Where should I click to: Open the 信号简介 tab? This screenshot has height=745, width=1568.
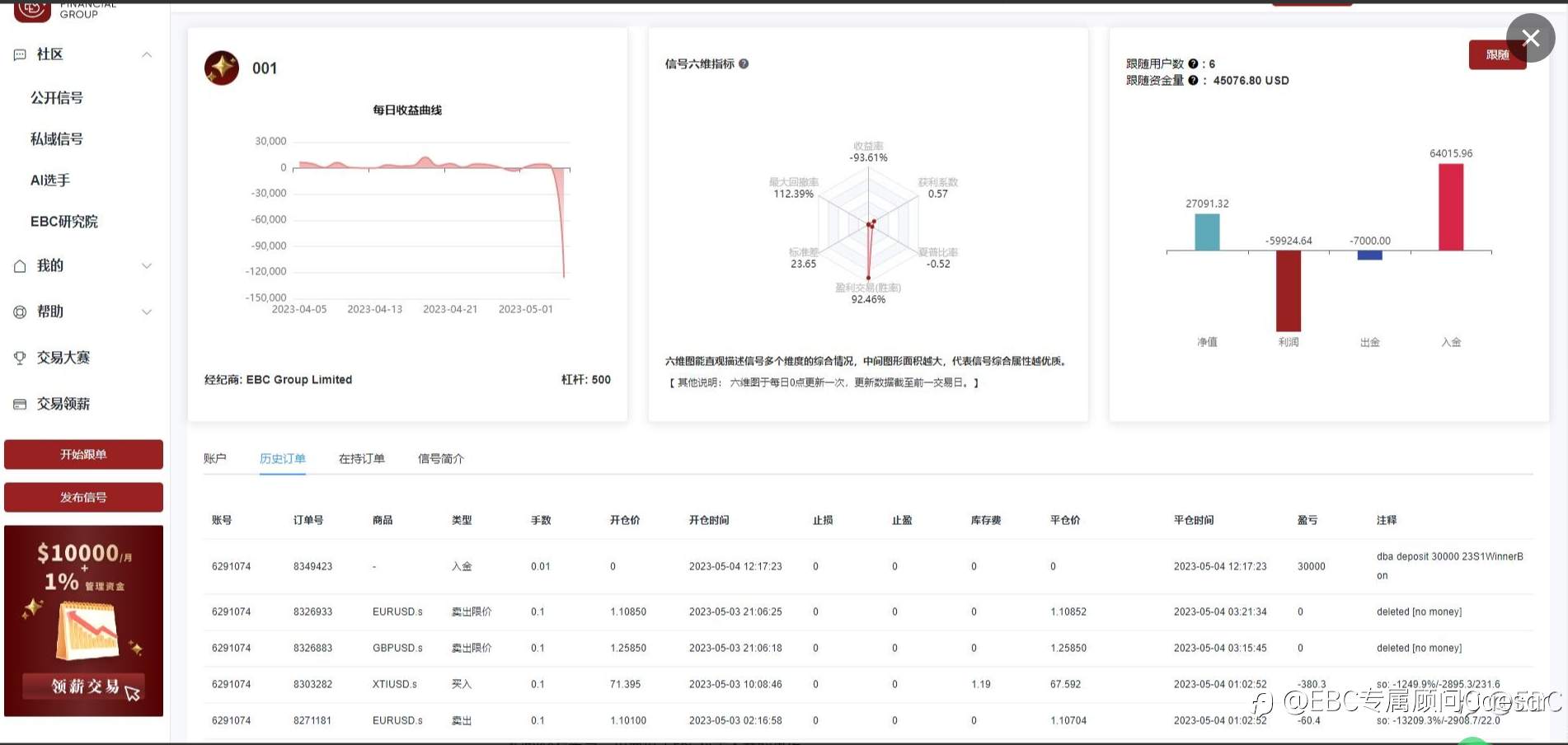click(x=441, y=458)
